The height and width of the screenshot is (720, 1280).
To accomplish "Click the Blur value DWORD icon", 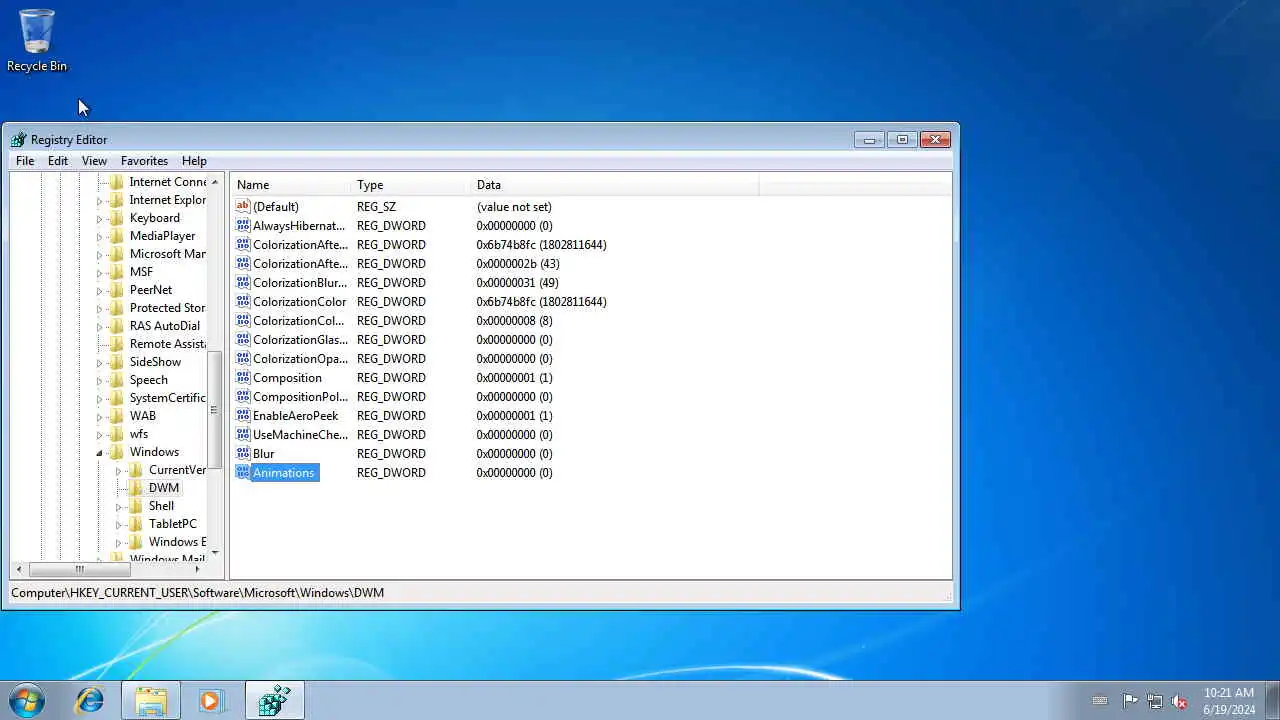I will (242, 454).
